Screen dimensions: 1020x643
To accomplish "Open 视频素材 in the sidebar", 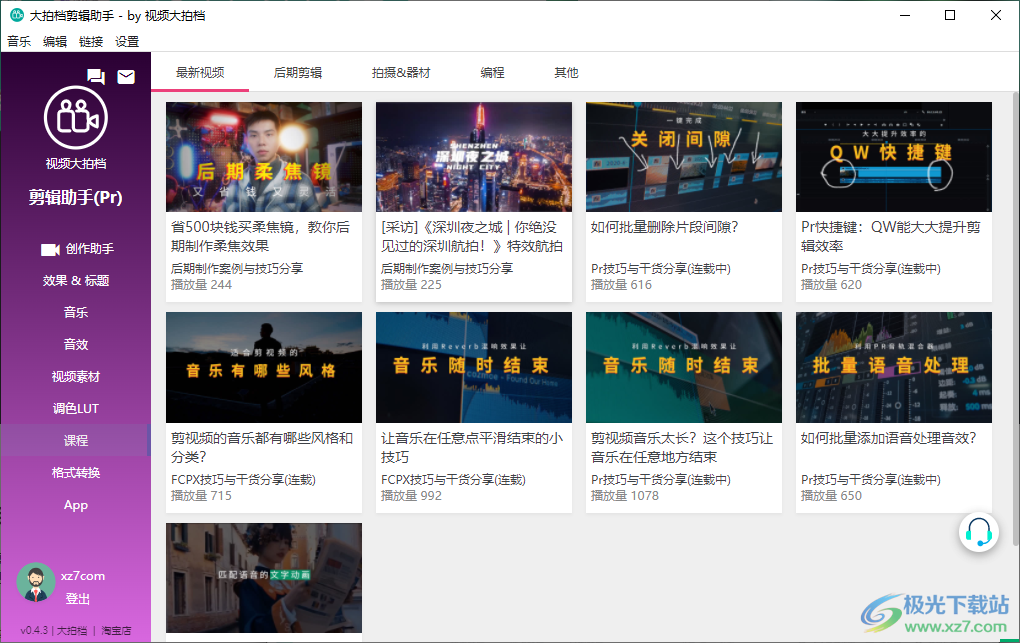I will point(75,376).
